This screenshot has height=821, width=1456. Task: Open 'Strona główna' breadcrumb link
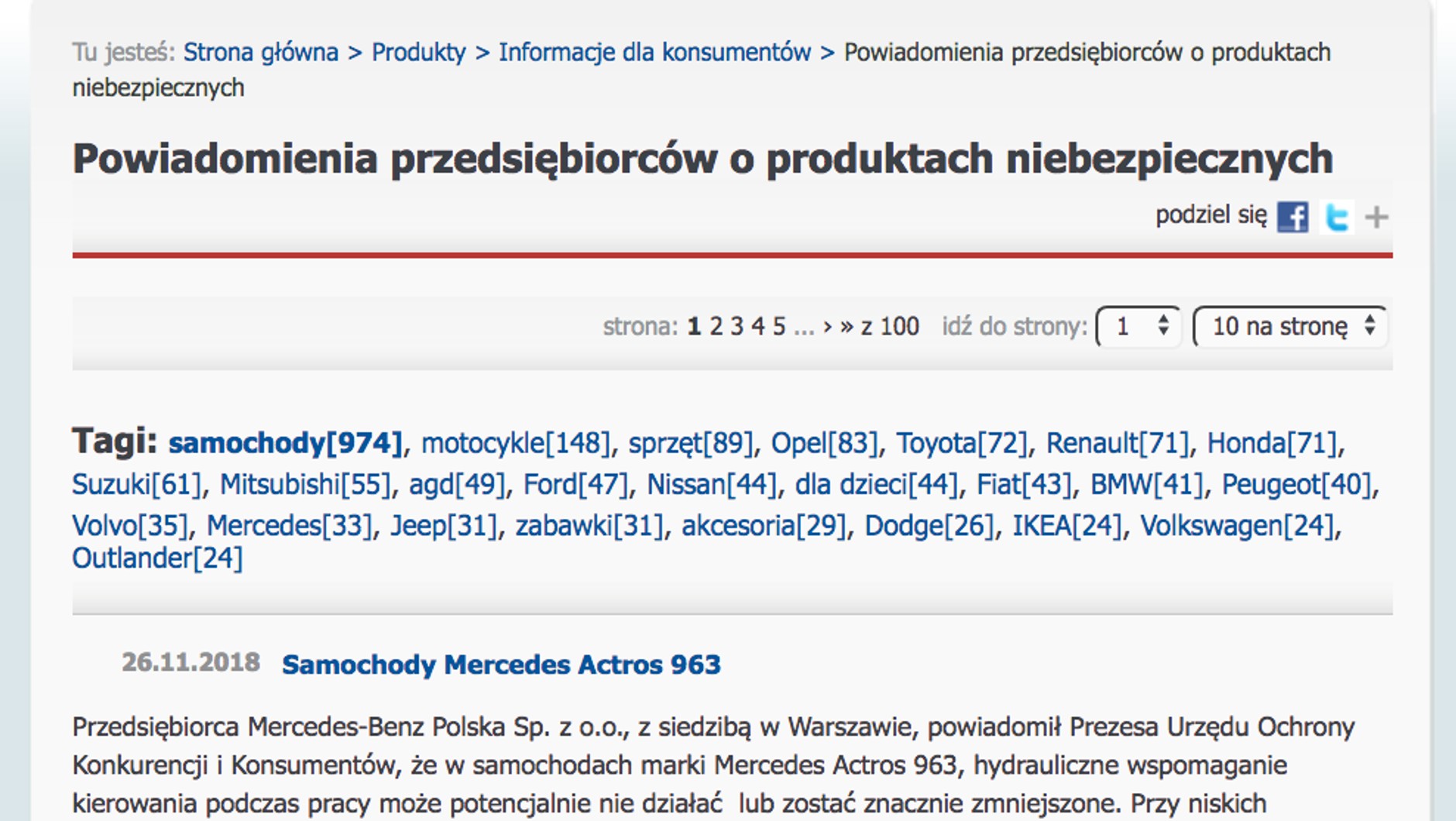point(260,53)
